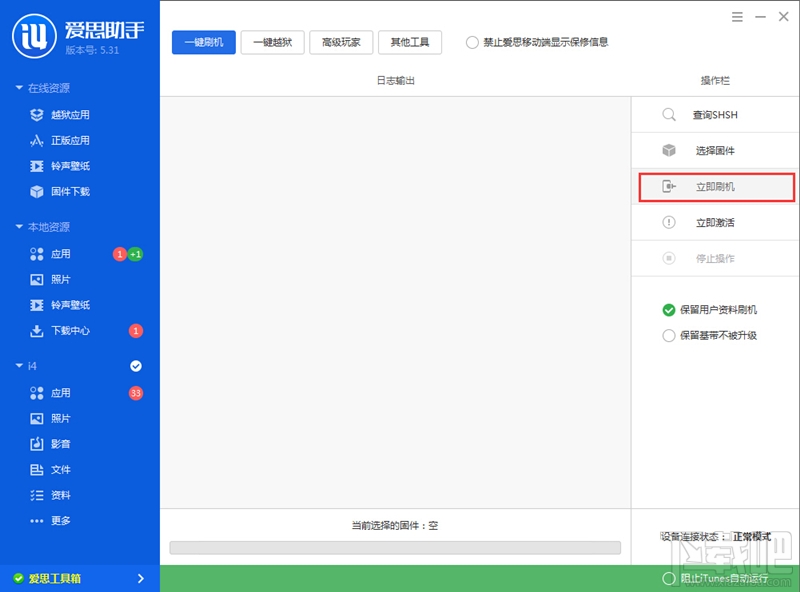Click 选择固件 to choose firmware
Image resolution: width=800 pixels, height=592 pixels.
coord(712,151)
